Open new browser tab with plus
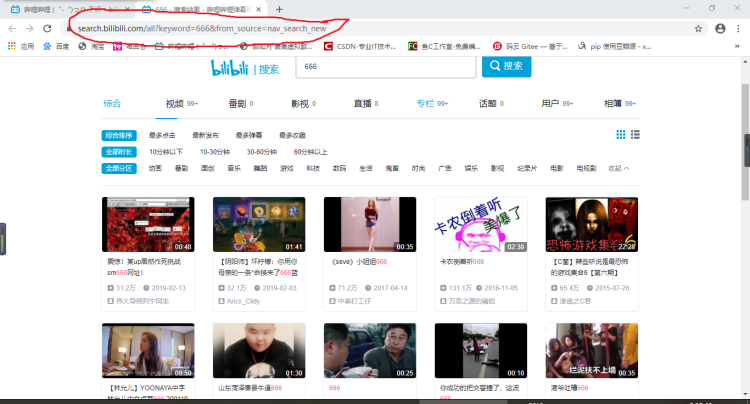This screenshot has height=404, width=750. [x=279, y=9]
